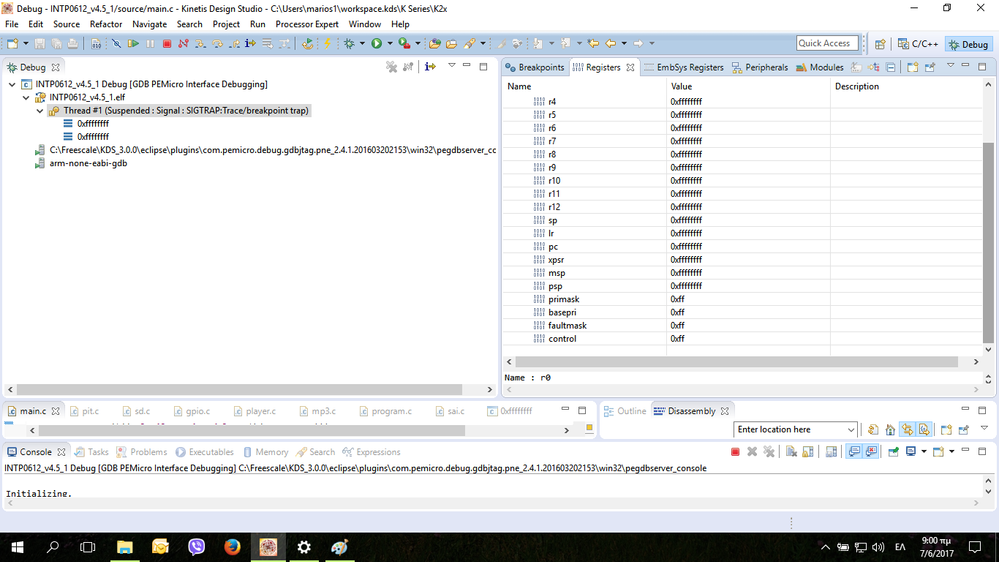Click the Pin Console icon
Screen dimensions: 999x562
coord(893,452)
